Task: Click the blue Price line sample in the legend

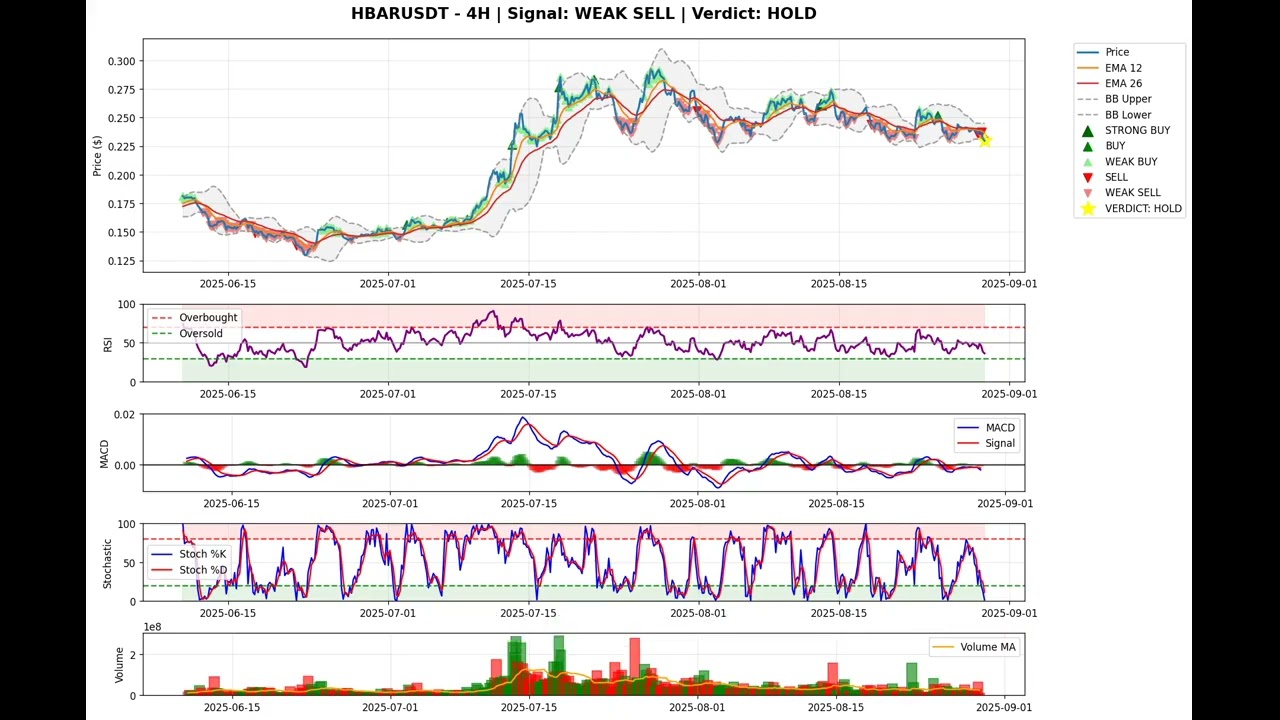Action: (x=1088, y=52)
